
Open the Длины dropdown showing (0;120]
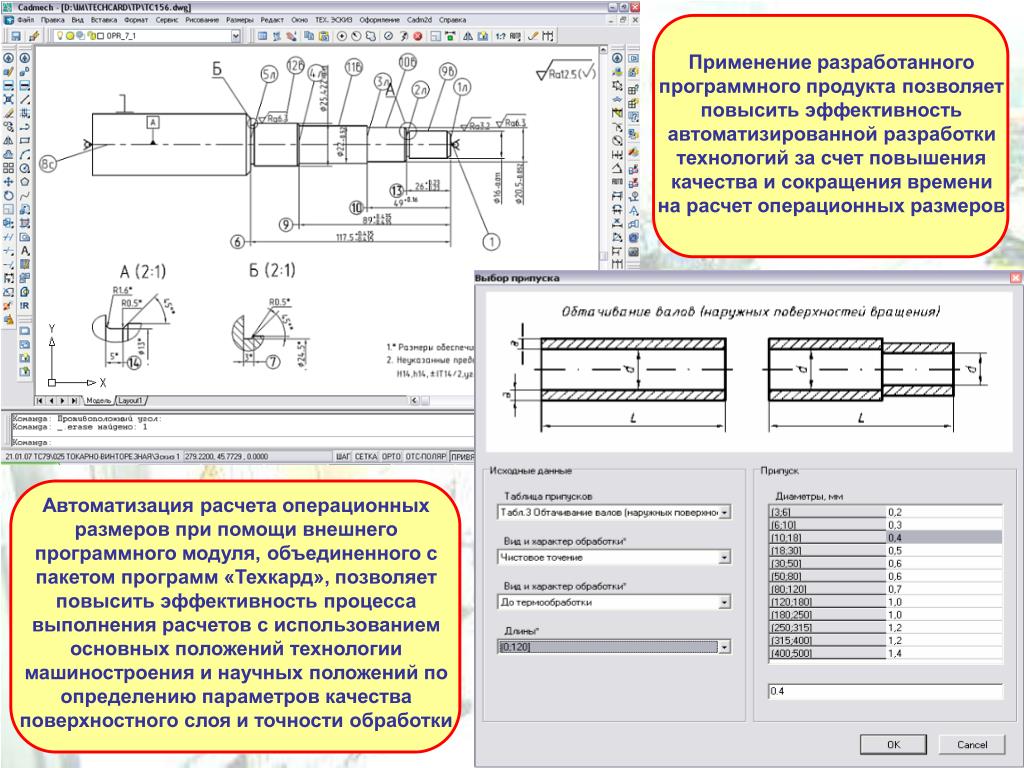[x=724, y=647]
